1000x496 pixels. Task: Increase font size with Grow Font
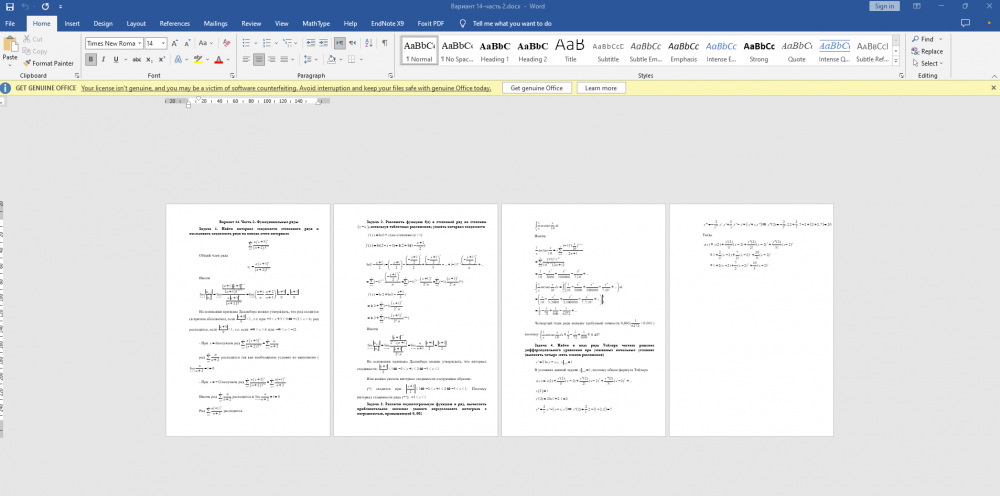point(175,44)
